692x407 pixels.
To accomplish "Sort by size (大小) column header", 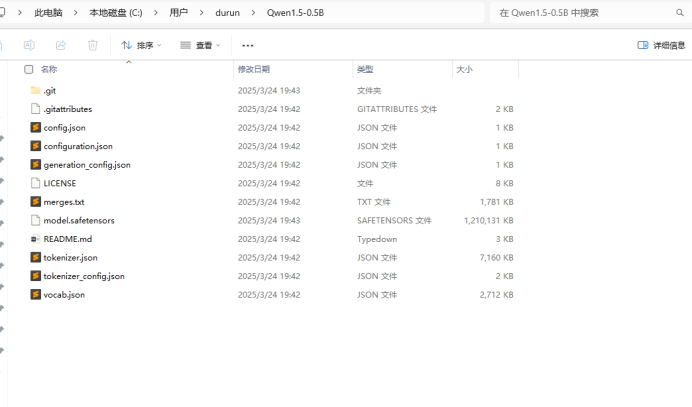I will click(464, 69).
